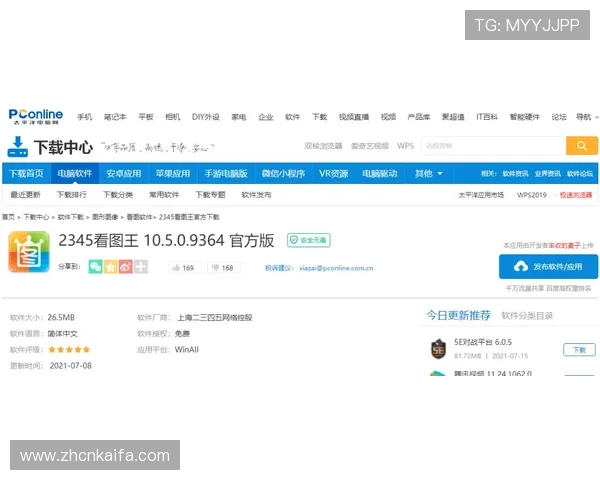Open 下载专题 submenu link
Screen dimensions: 600x480
(x=210, y=195)
